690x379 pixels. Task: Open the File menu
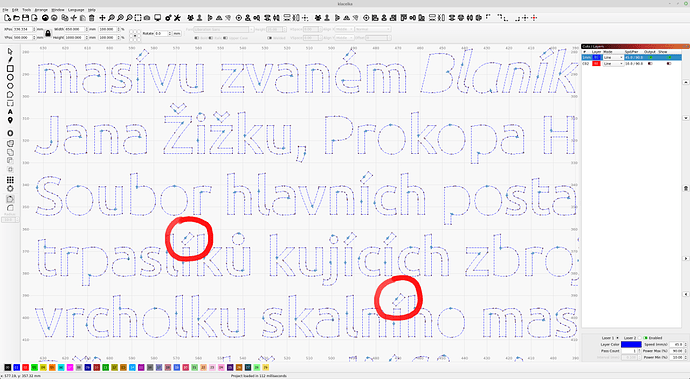pyautogui.click(x=5, y=10)
